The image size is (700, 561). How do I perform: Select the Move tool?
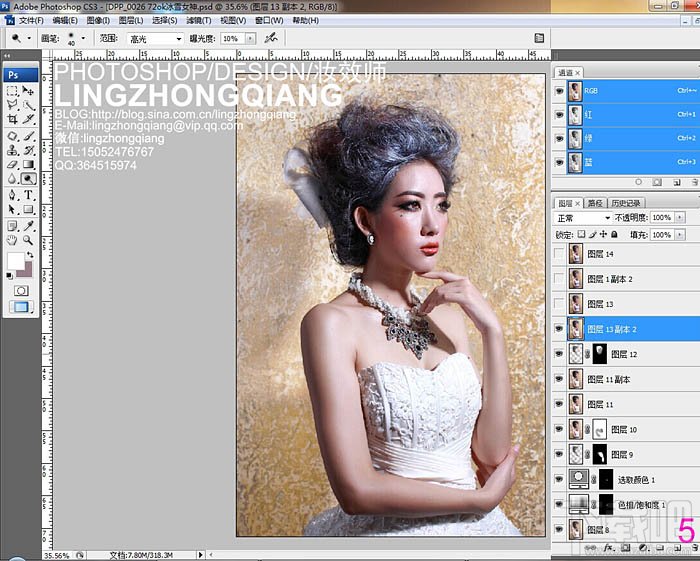(28, 91)
